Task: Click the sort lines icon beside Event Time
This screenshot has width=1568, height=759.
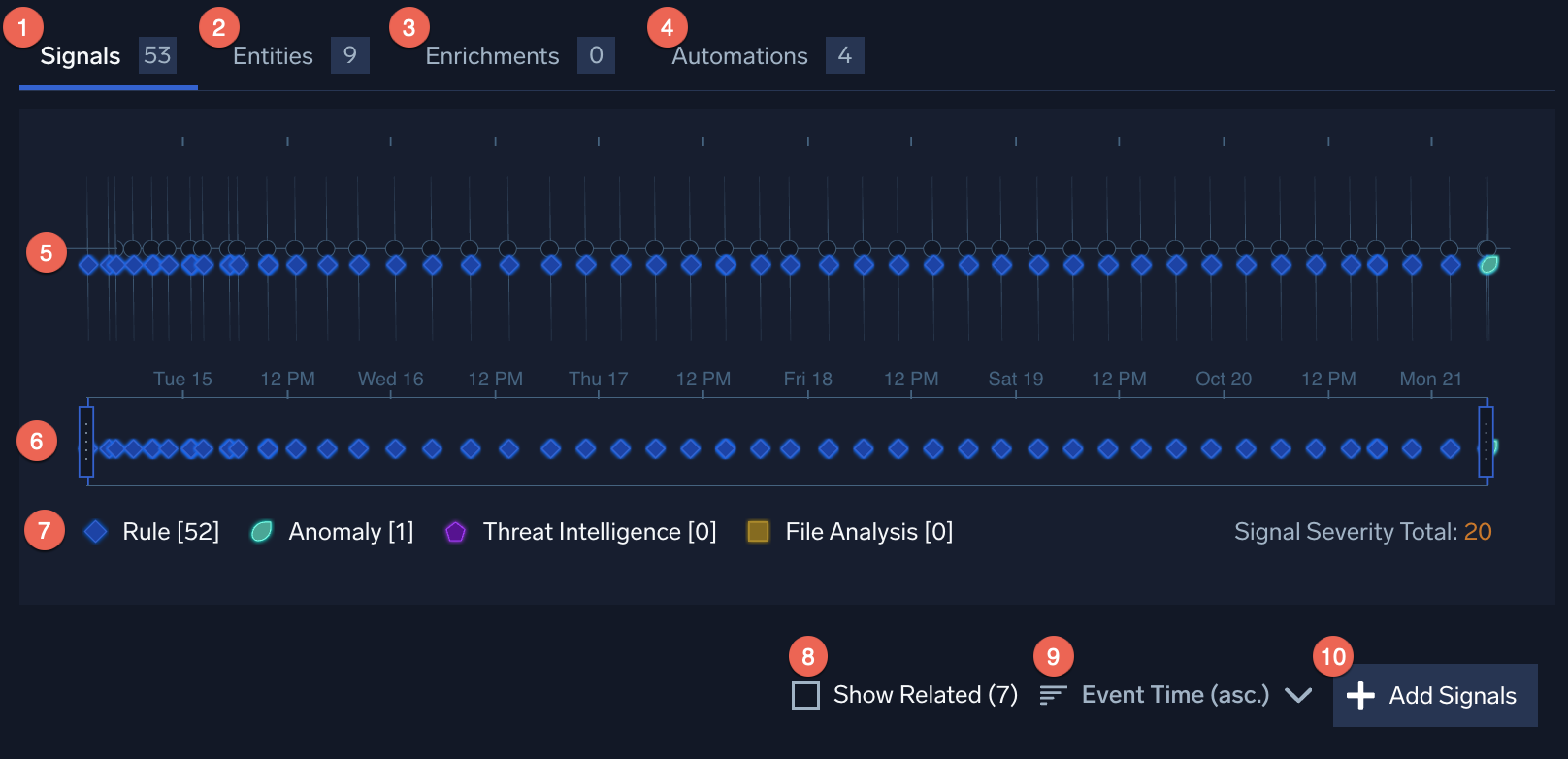Action: click(1053, 695)
